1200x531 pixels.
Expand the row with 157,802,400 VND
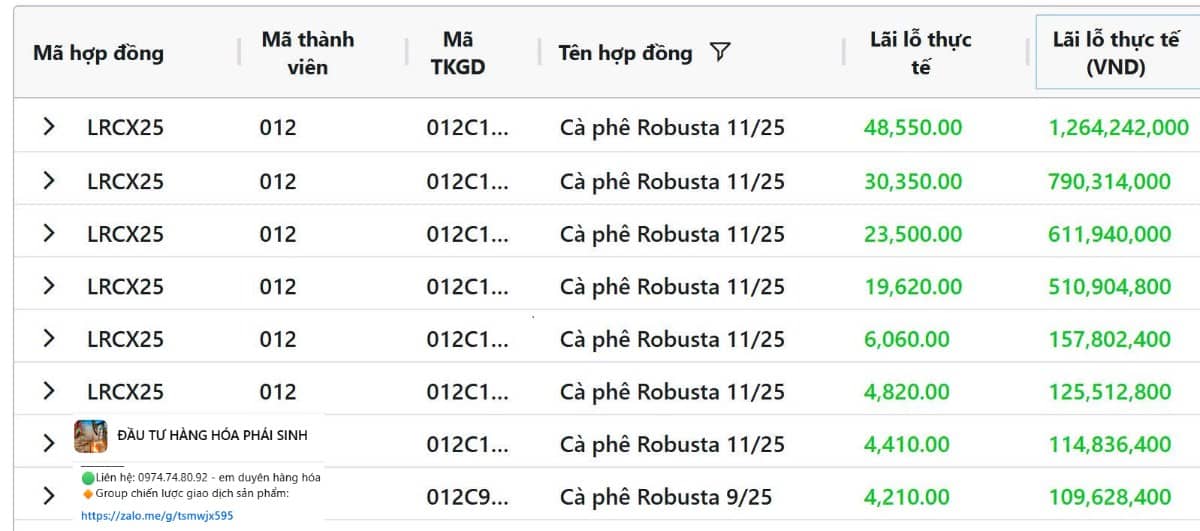coord(48,339)
